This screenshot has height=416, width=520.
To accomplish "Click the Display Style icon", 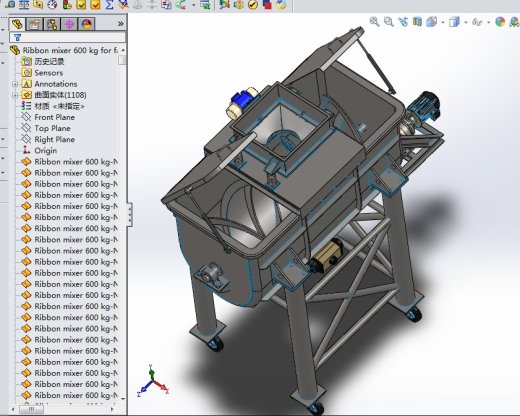I will 454,22.
